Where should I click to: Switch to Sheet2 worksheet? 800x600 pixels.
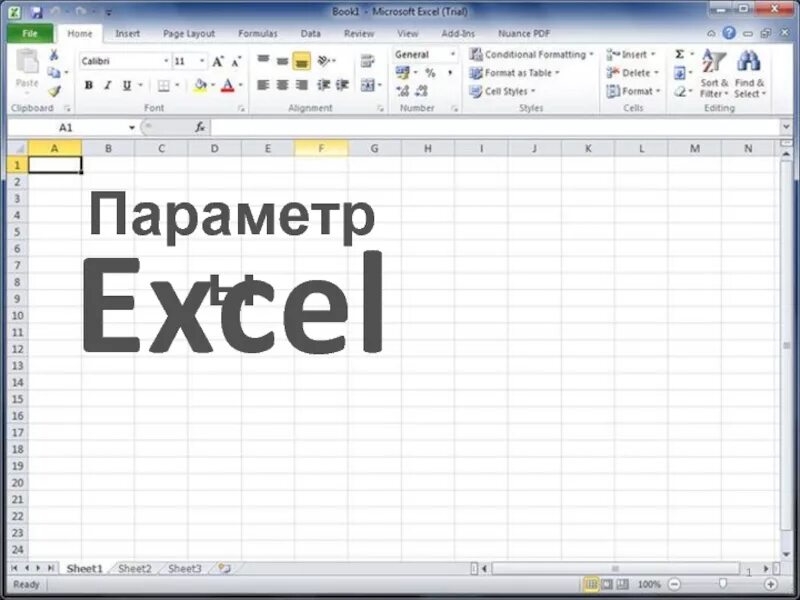tap(135, 568)
